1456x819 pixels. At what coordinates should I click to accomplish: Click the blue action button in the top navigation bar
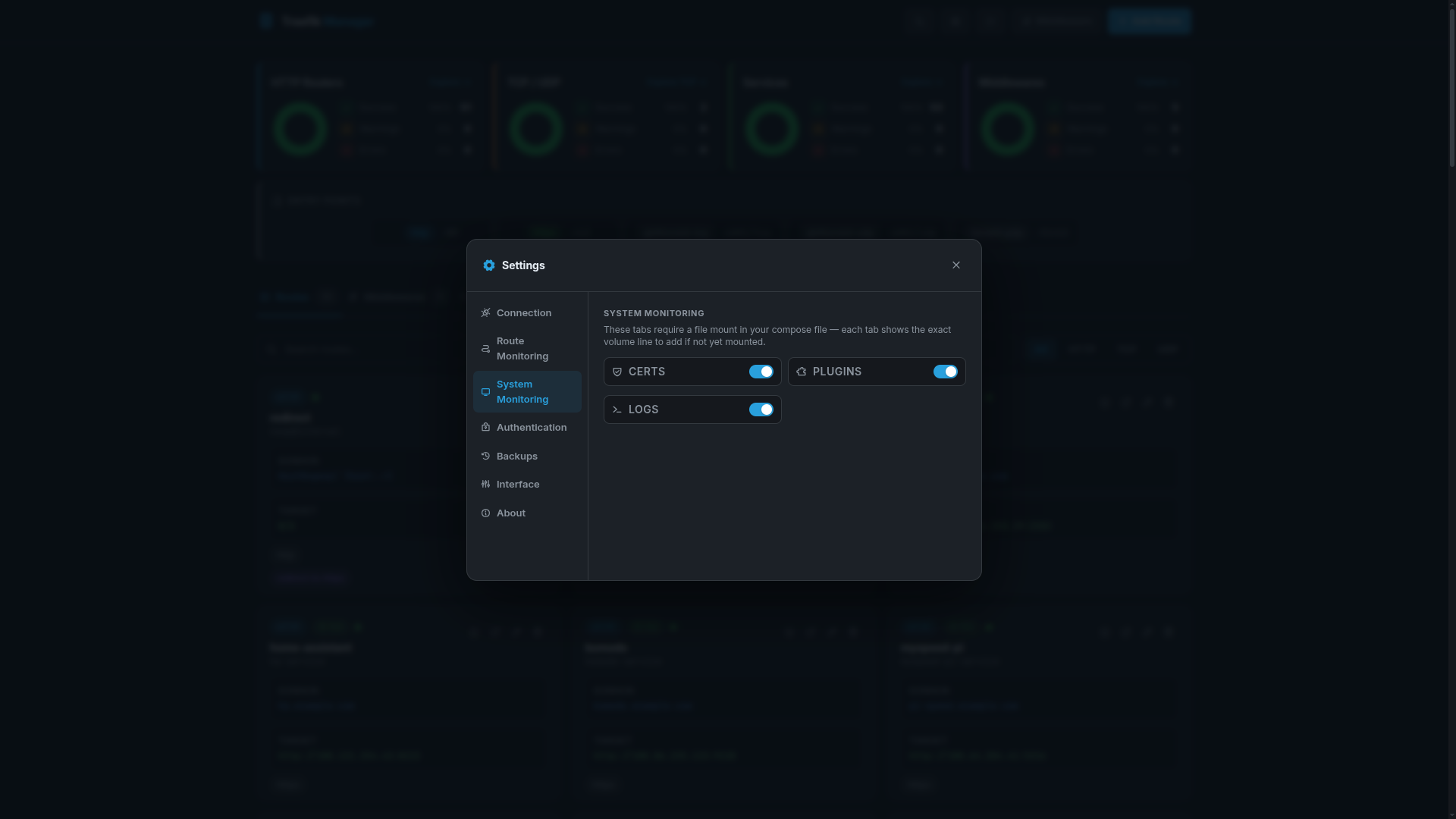[1150, 20]
